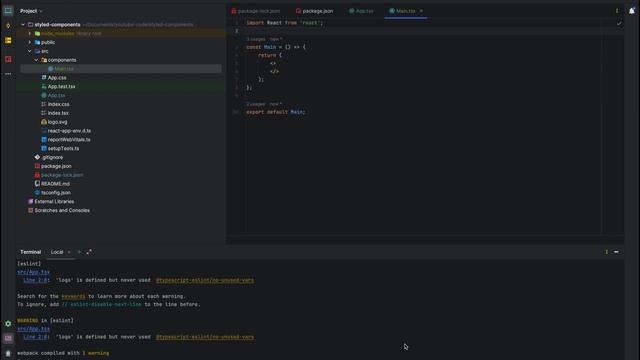Viewport: 640px width, 360px height.
Task: Collapse the styled-components root folder
Action: click(23, 24)
